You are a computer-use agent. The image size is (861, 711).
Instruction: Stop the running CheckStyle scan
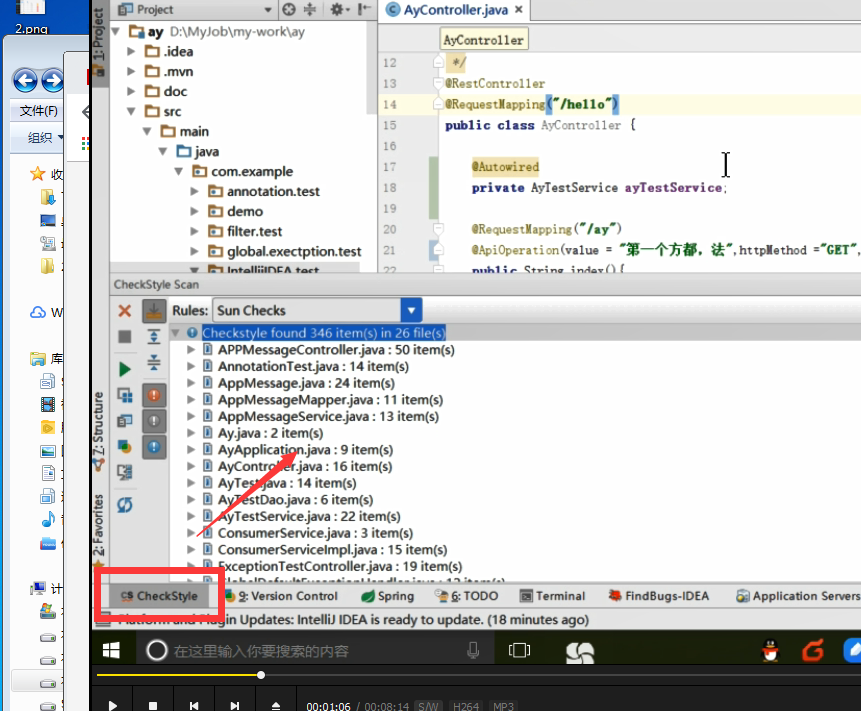click(125, 337)
